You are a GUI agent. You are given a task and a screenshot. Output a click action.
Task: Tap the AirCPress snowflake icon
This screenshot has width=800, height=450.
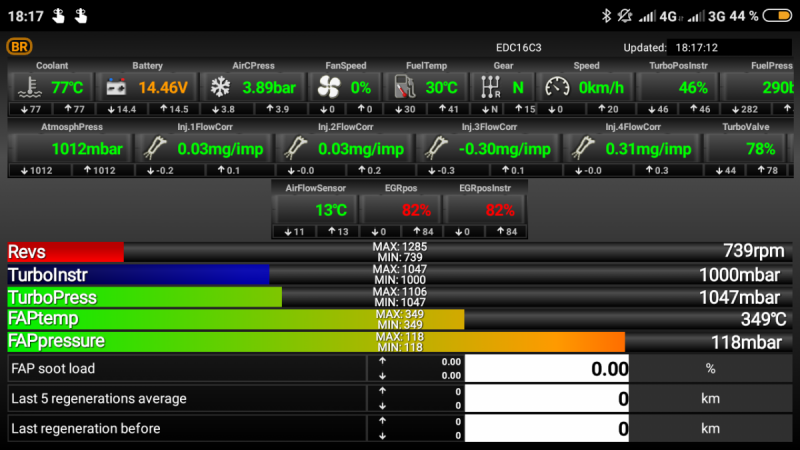(218, 87)
